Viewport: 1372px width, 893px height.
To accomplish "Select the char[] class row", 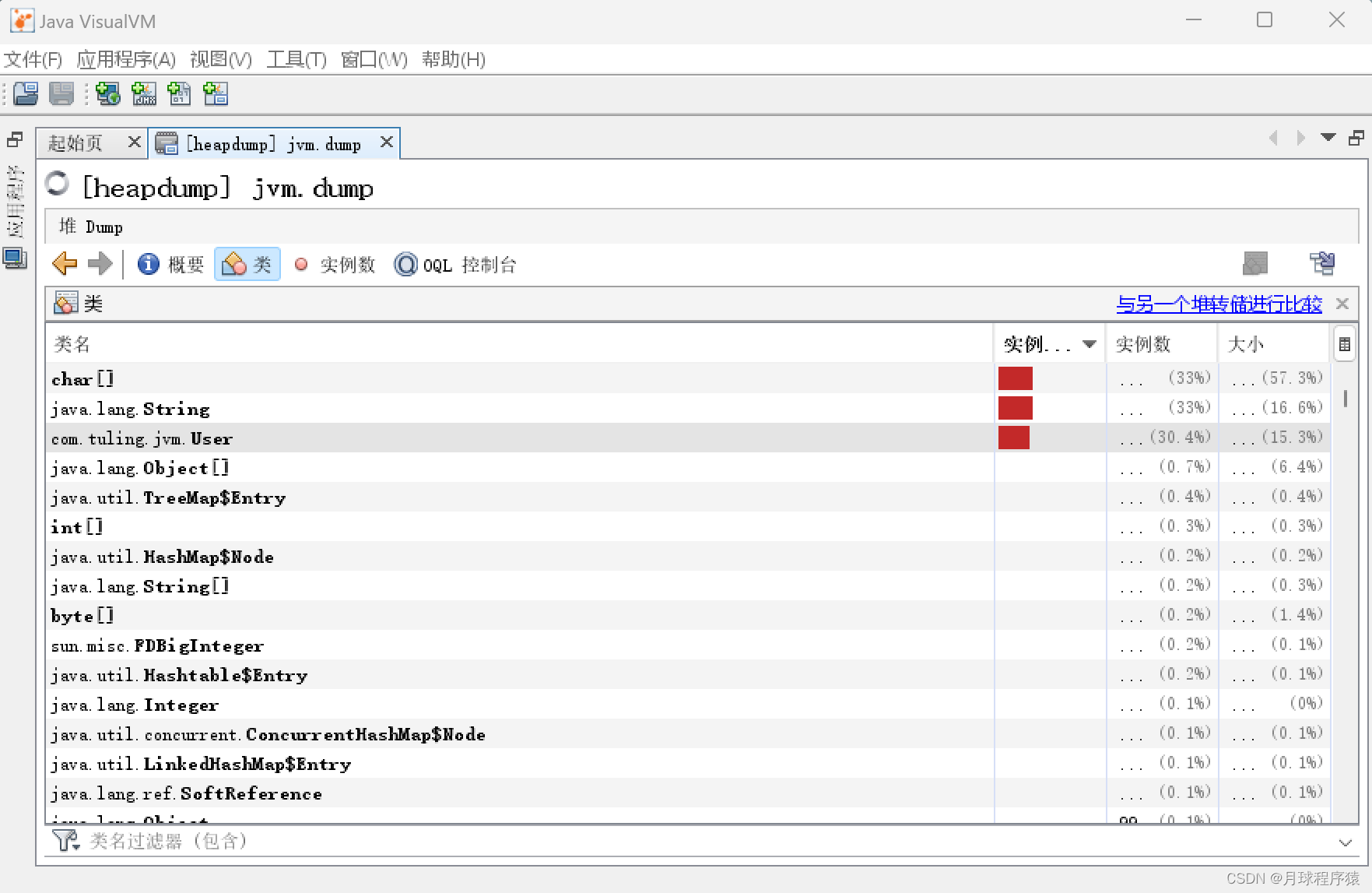I will tap(688, 378).
